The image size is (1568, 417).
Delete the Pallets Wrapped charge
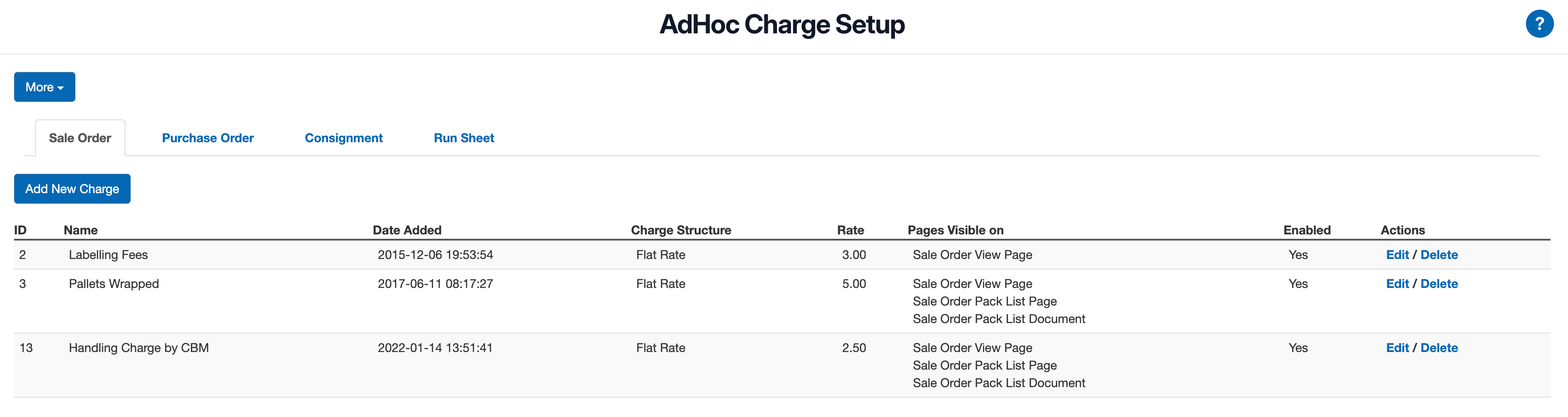(1440, 284)
